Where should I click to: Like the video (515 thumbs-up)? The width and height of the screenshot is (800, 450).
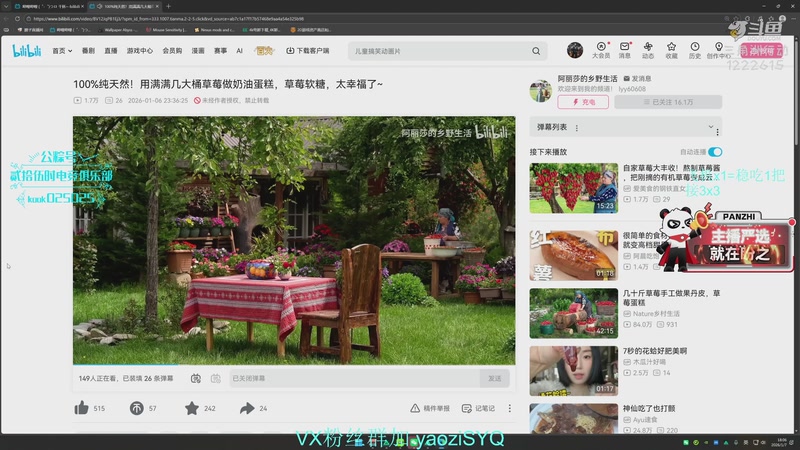point(90,408)
